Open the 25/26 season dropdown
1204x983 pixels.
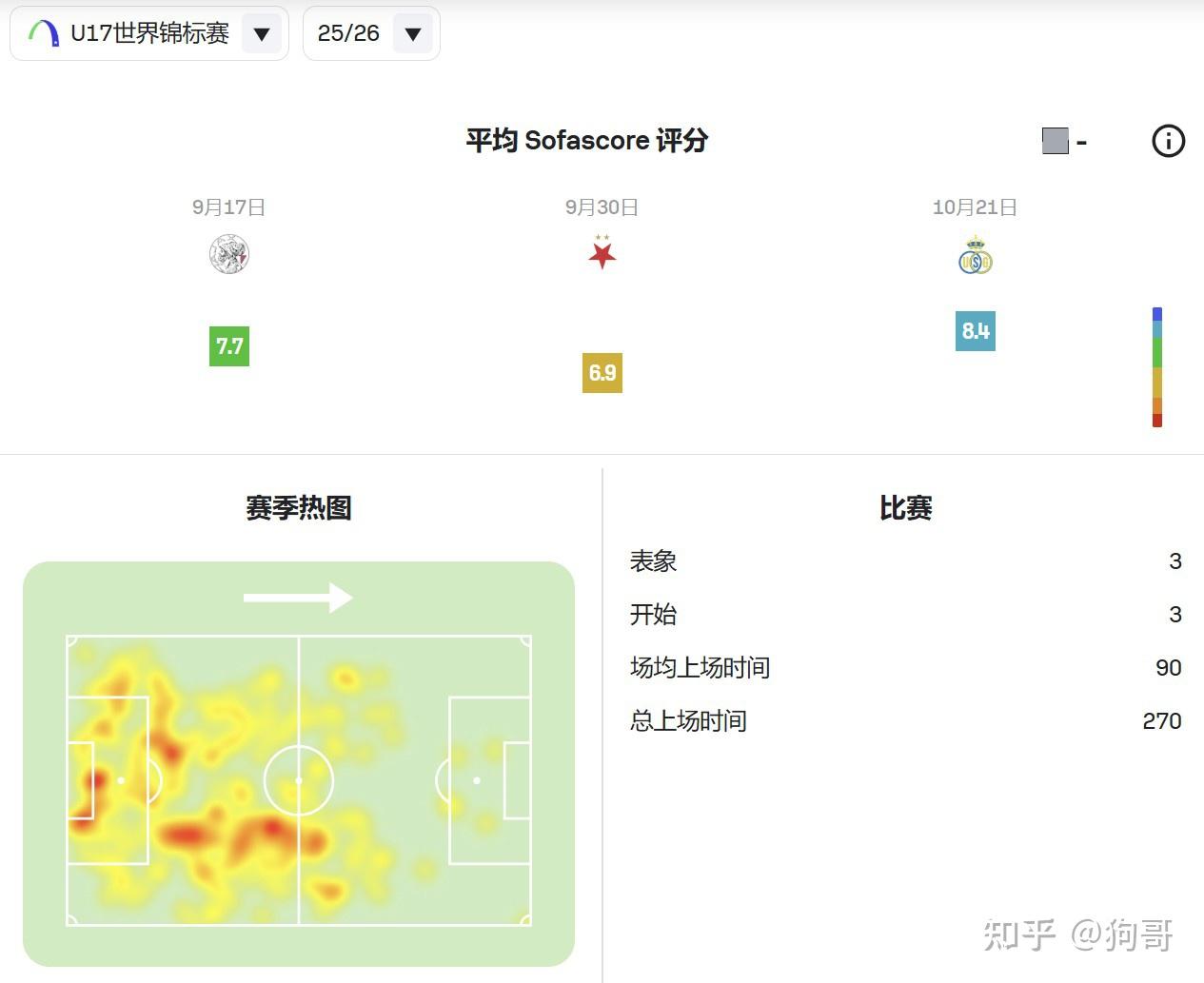[370, 32]
